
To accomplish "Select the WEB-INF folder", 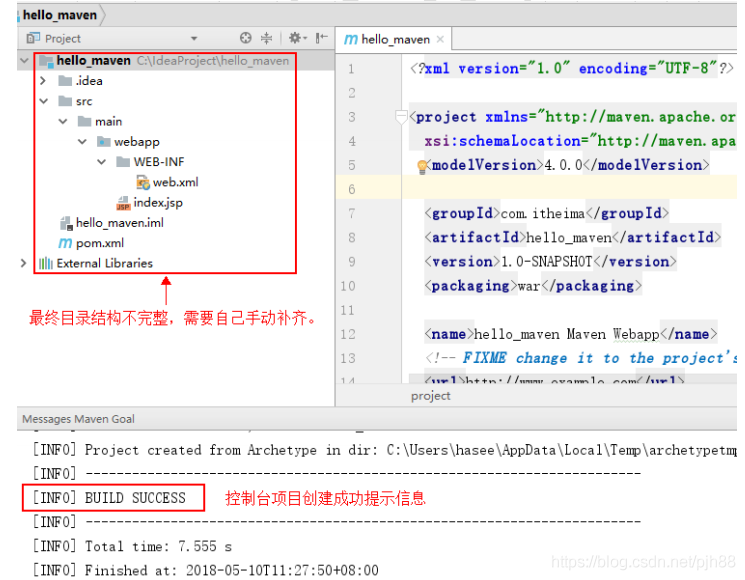I will click(159, 162).
